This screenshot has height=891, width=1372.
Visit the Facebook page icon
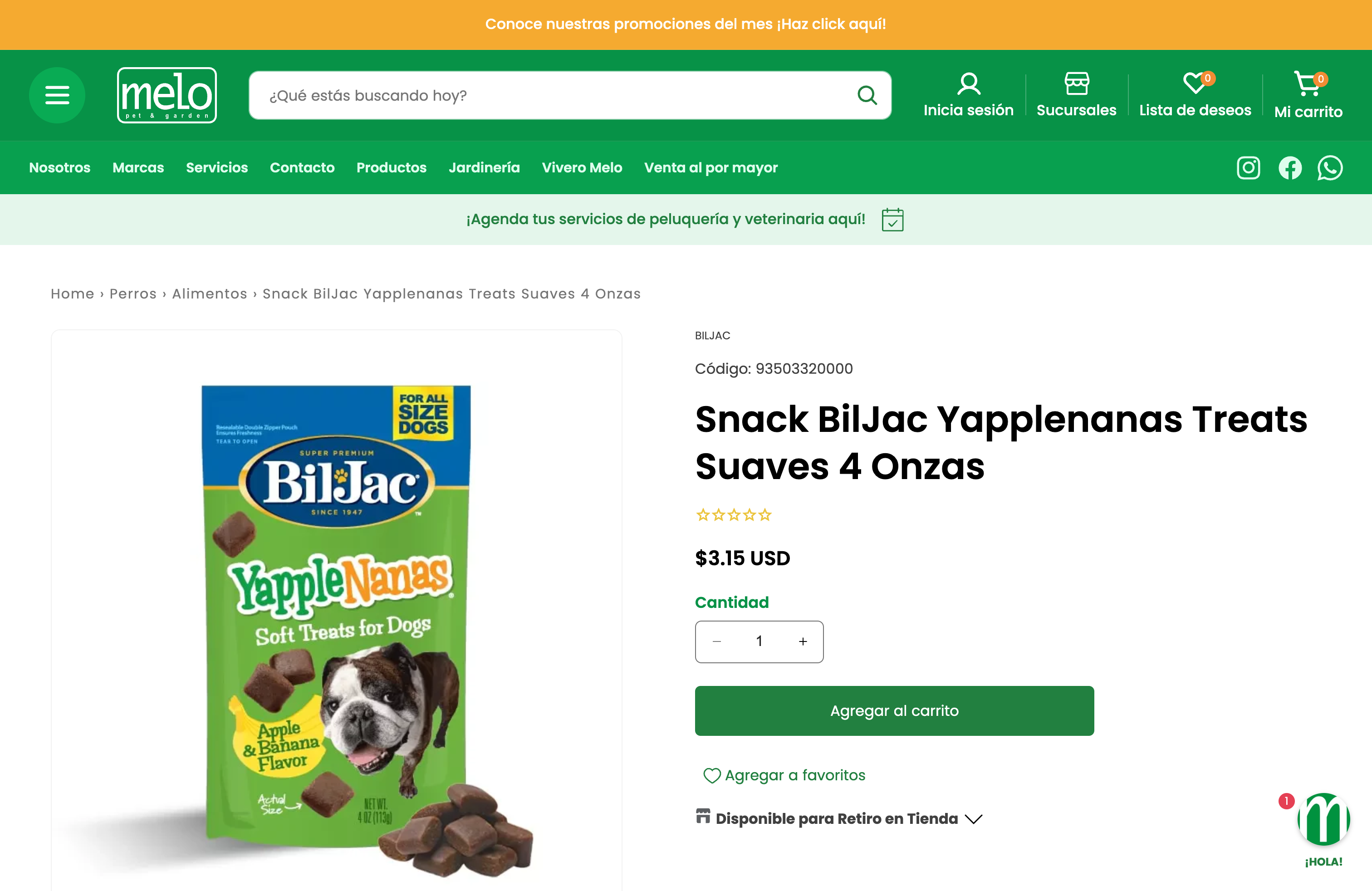click(1289, 168)
